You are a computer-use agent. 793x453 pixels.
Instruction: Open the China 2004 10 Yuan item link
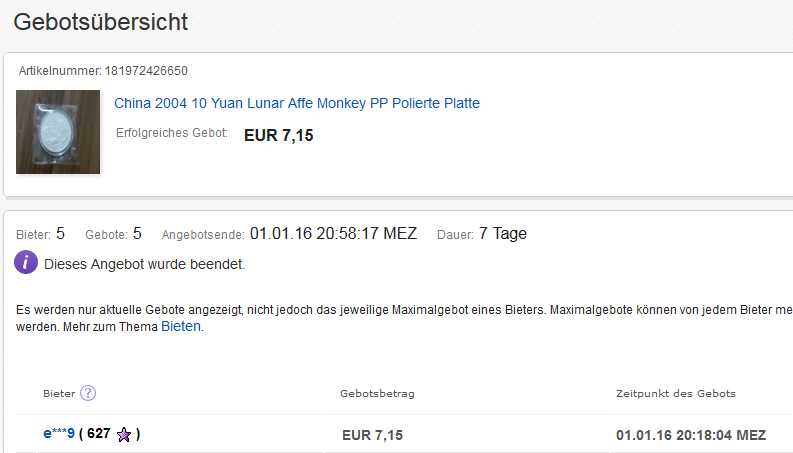(x=297, y=103)
